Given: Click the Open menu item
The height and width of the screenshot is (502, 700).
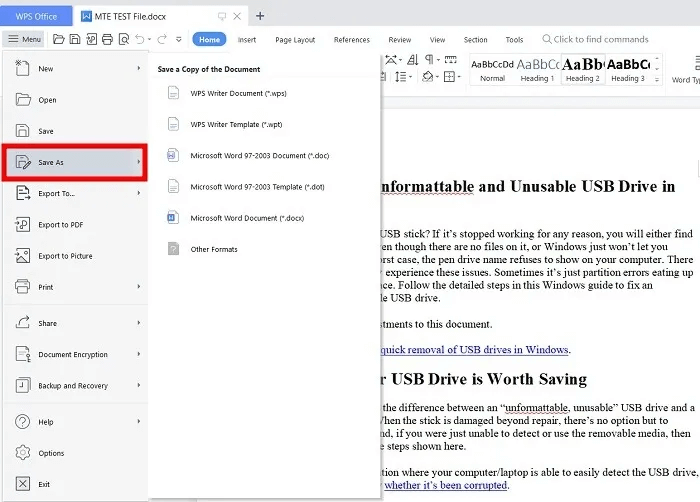Looking at the screenshot, I should [x=76, y=100].
